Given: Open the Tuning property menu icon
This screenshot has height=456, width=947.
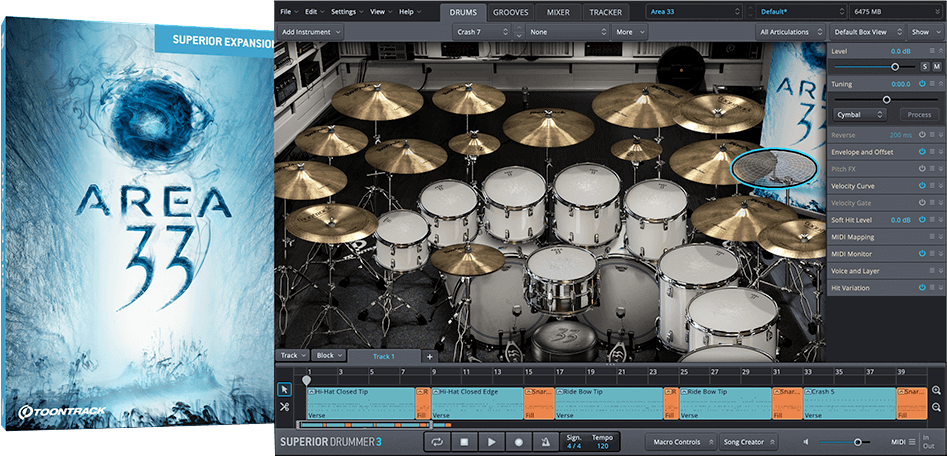Looking at the screenshot, I should tap(932, 84).
